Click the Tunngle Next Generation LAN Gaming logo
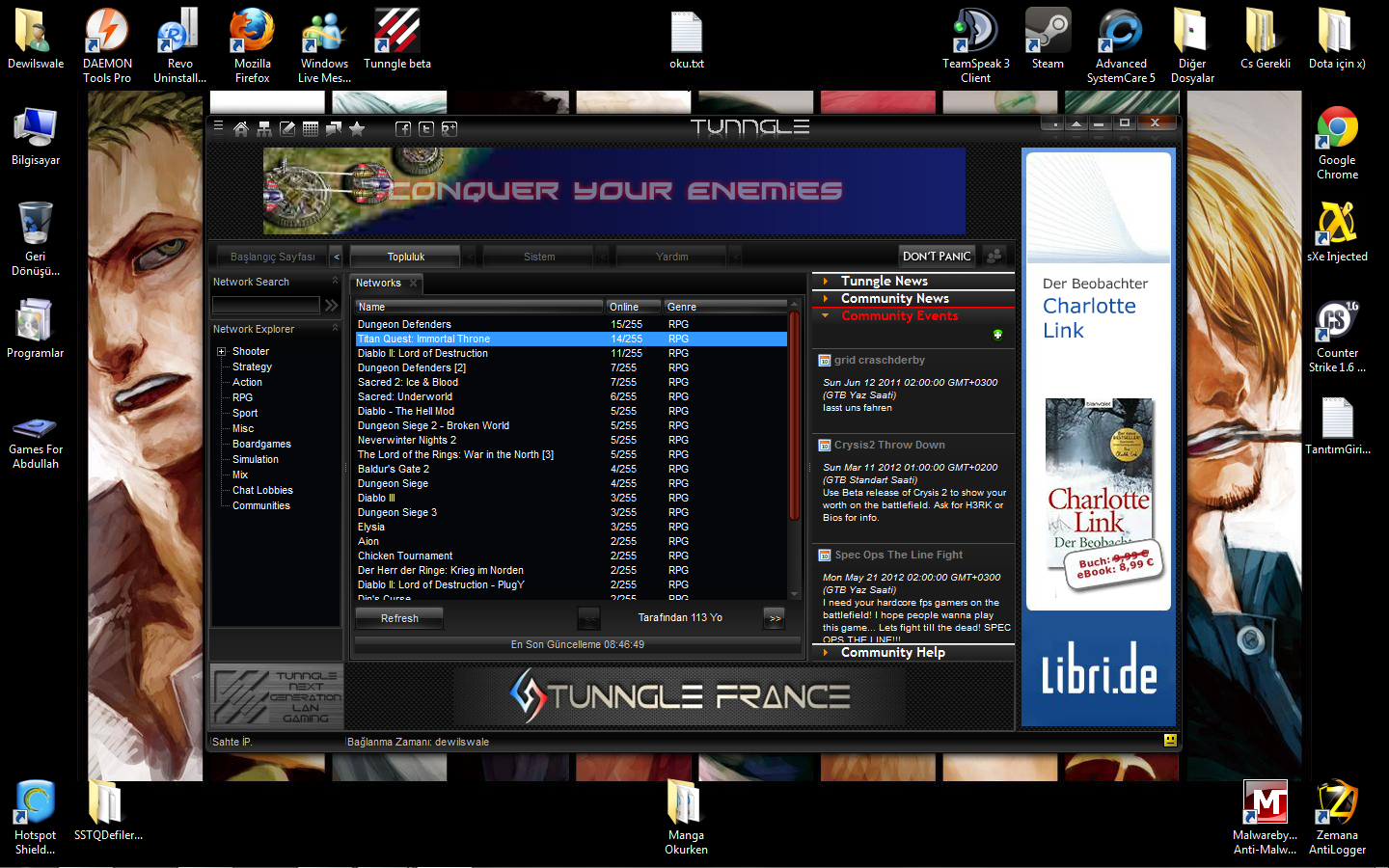Viewport: 1389px width, 868px height. pos(276,694)
